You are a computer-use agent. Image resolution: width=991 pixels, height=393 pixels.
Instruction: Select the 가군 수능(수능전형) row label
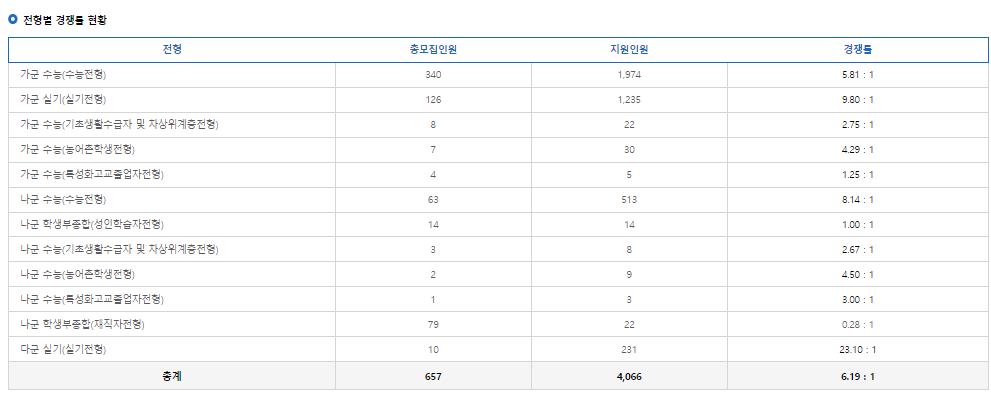click(63, 75)
